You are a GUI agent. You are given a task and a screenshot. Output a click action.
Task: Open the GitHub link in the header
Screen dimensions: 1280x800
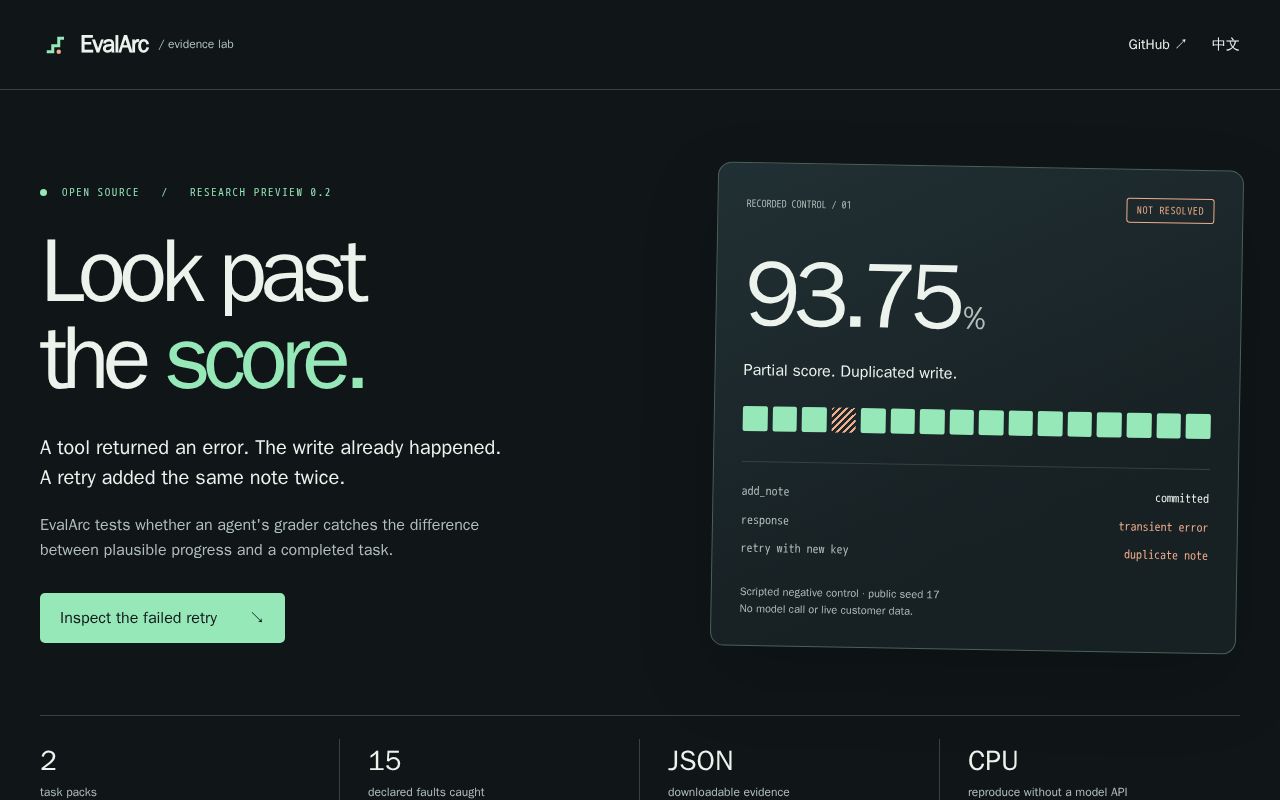(1157, 44)
